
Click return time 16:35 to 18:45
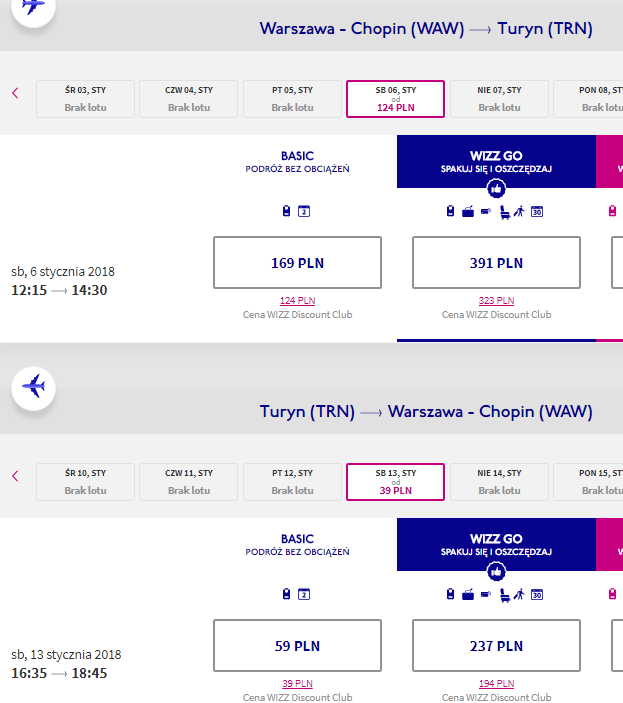pyautogui.click(x=59, y=673)
